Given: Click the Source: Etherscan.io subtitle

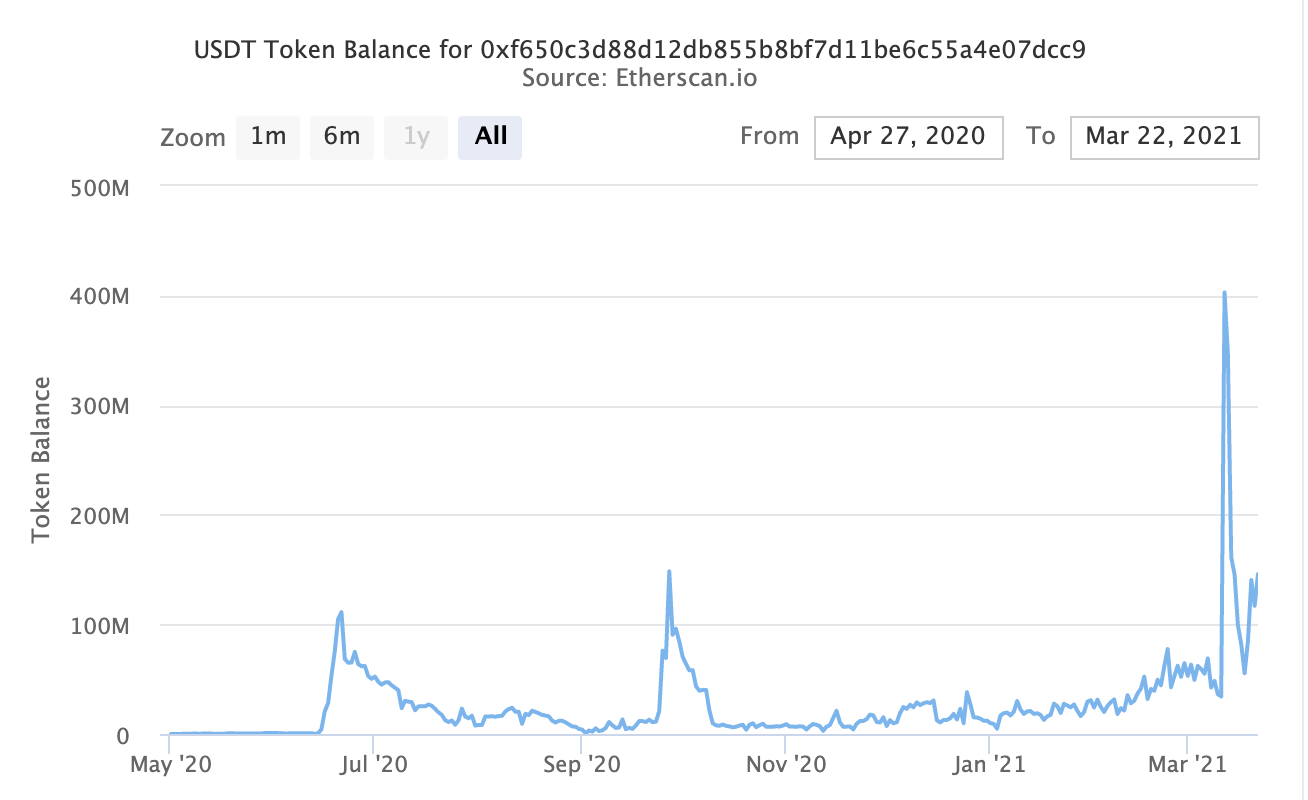Looking at the screenshot, I should click(x=640, y=78).
